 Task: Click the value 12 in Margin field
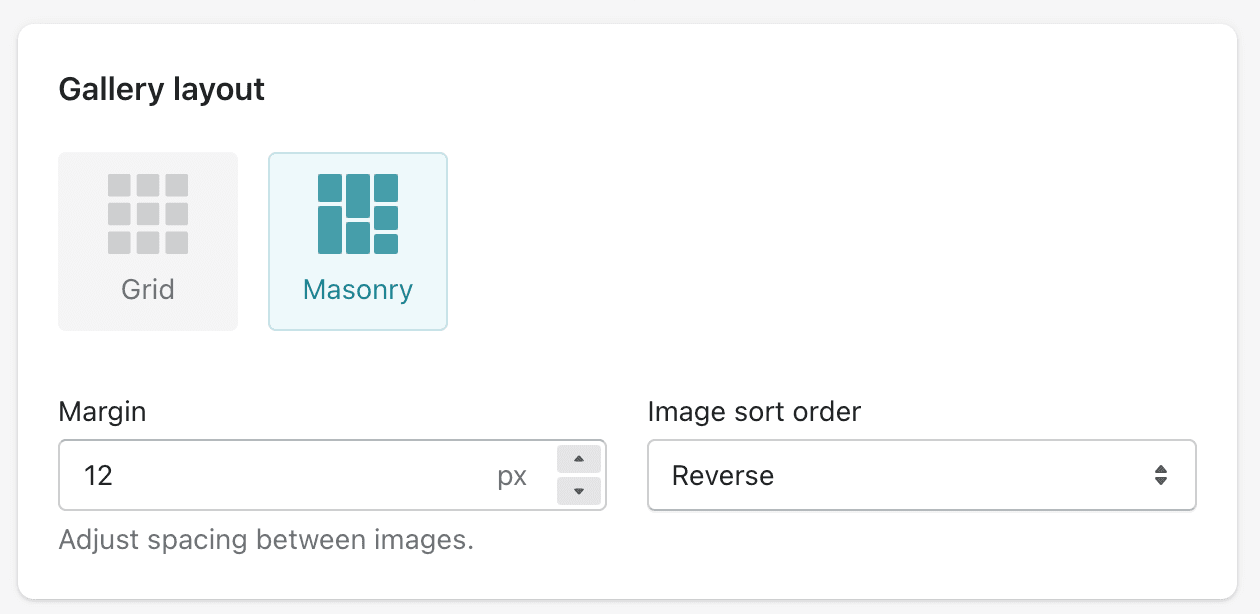click(x=98, y=476)
